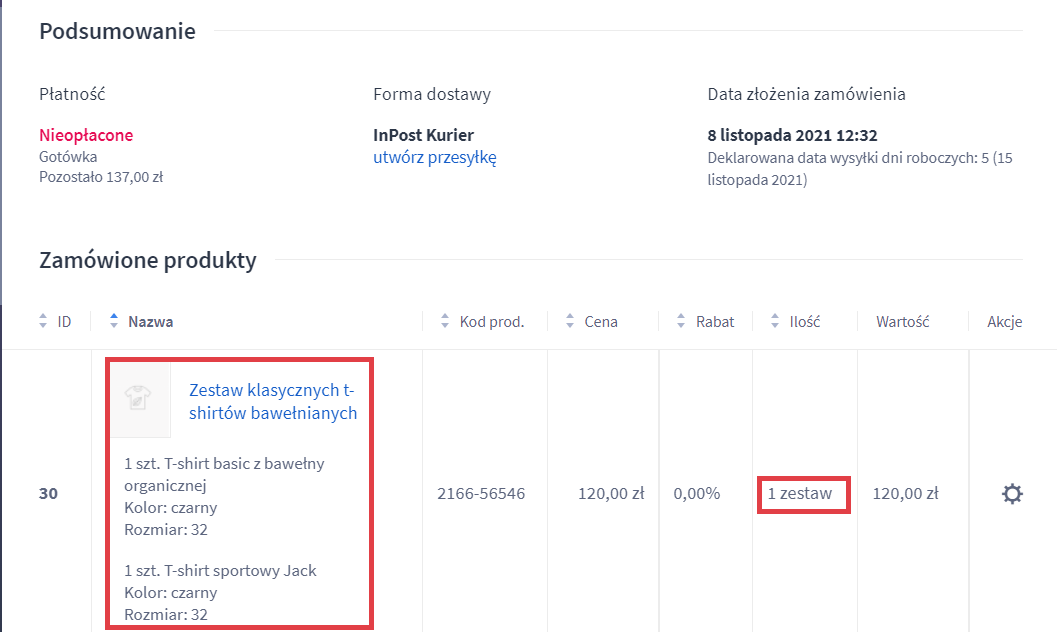Sort table by ID column arrows

pos(43,321)
